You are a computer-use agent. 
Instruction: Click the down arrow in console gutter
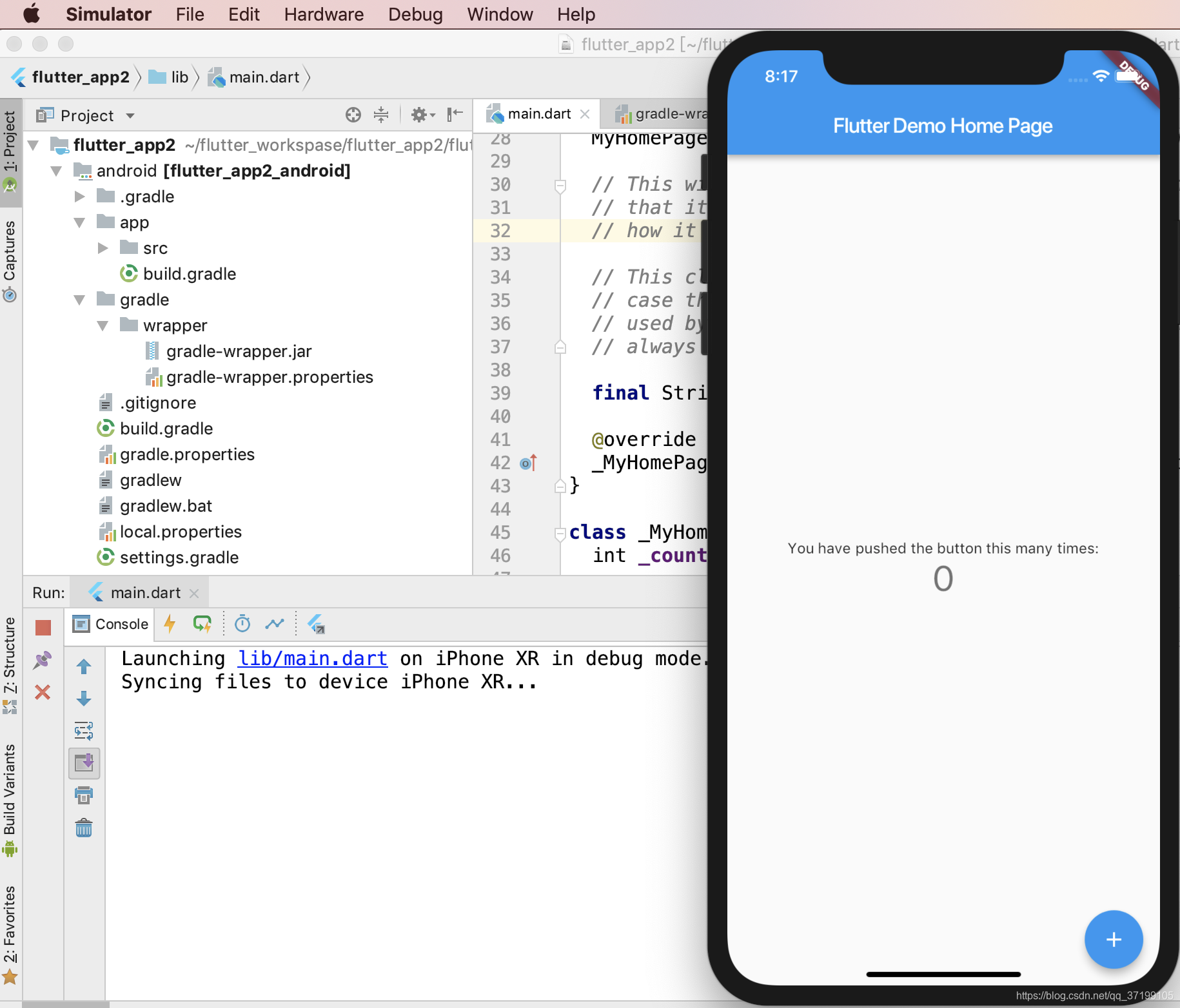click(x=84, y=699)
